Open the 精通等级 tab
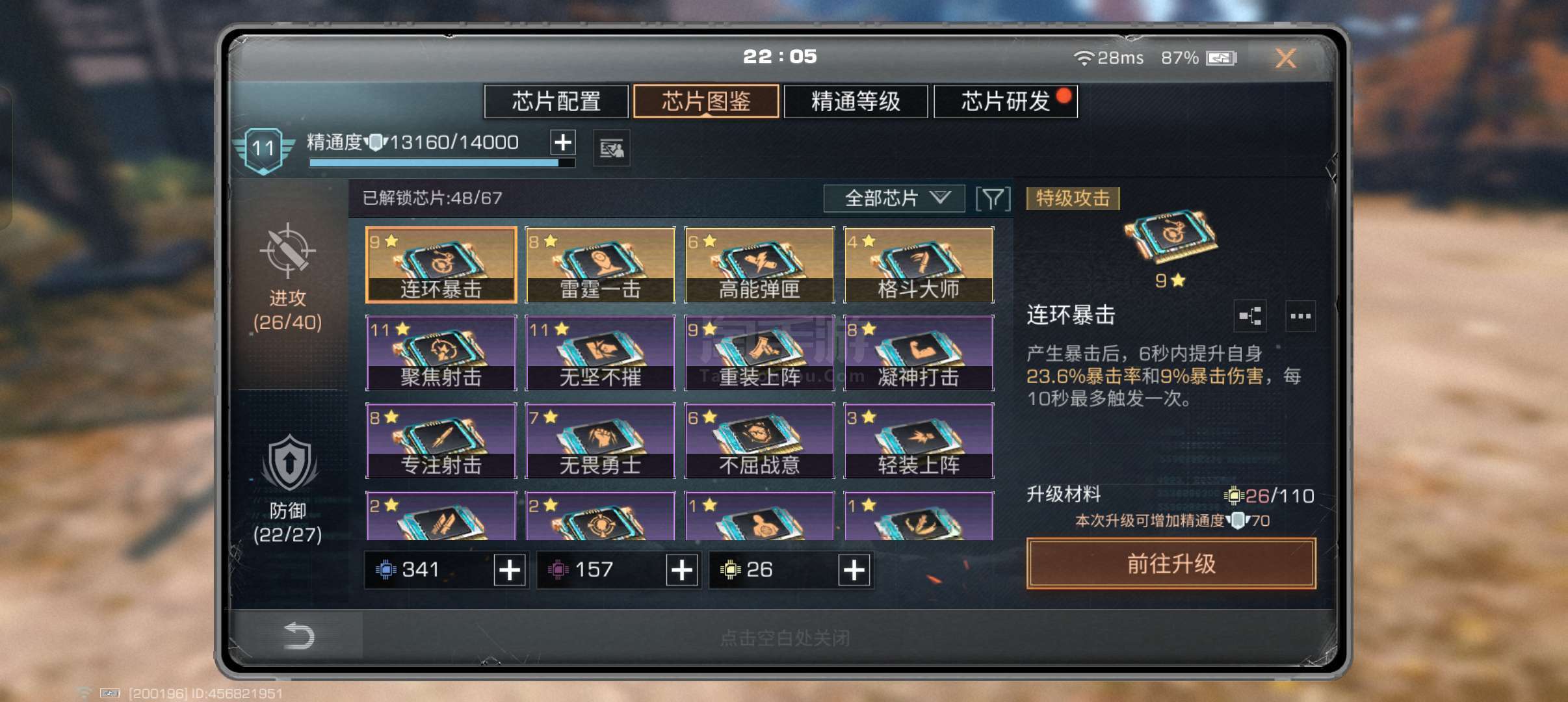This screenshot has width=1568, height=702. pos(856,101)
